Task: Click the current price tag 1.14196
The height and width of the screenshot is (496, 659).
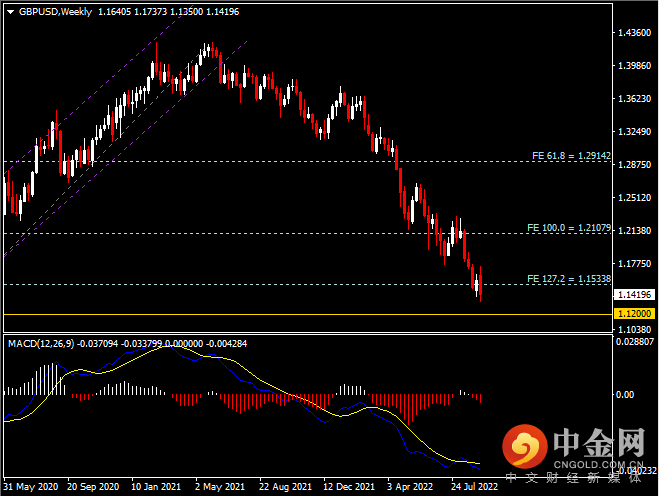Action: pyautogui.click(x=635, y=295)
